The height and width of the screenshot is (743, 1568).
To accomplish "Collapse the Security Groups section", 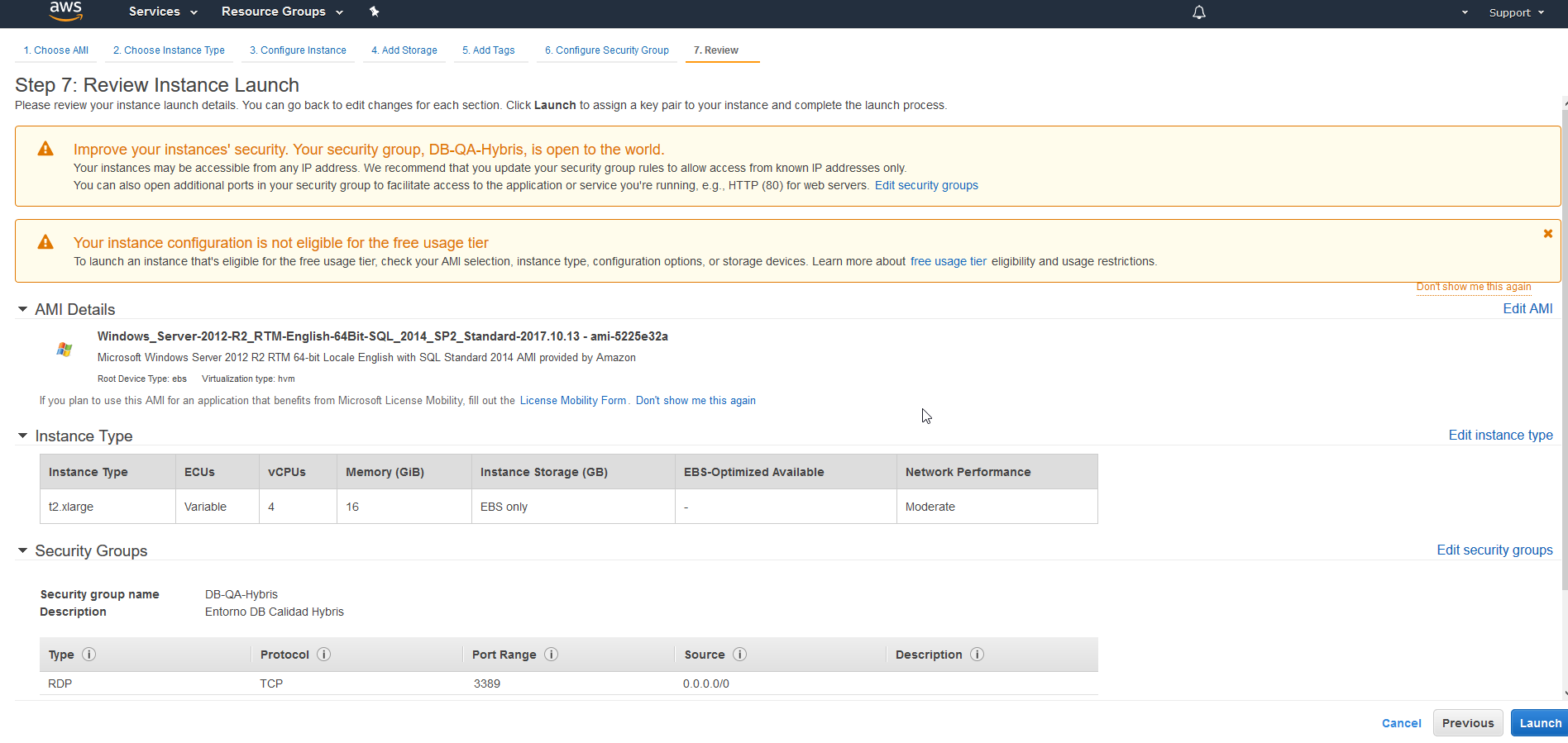I will pos(22,550).
